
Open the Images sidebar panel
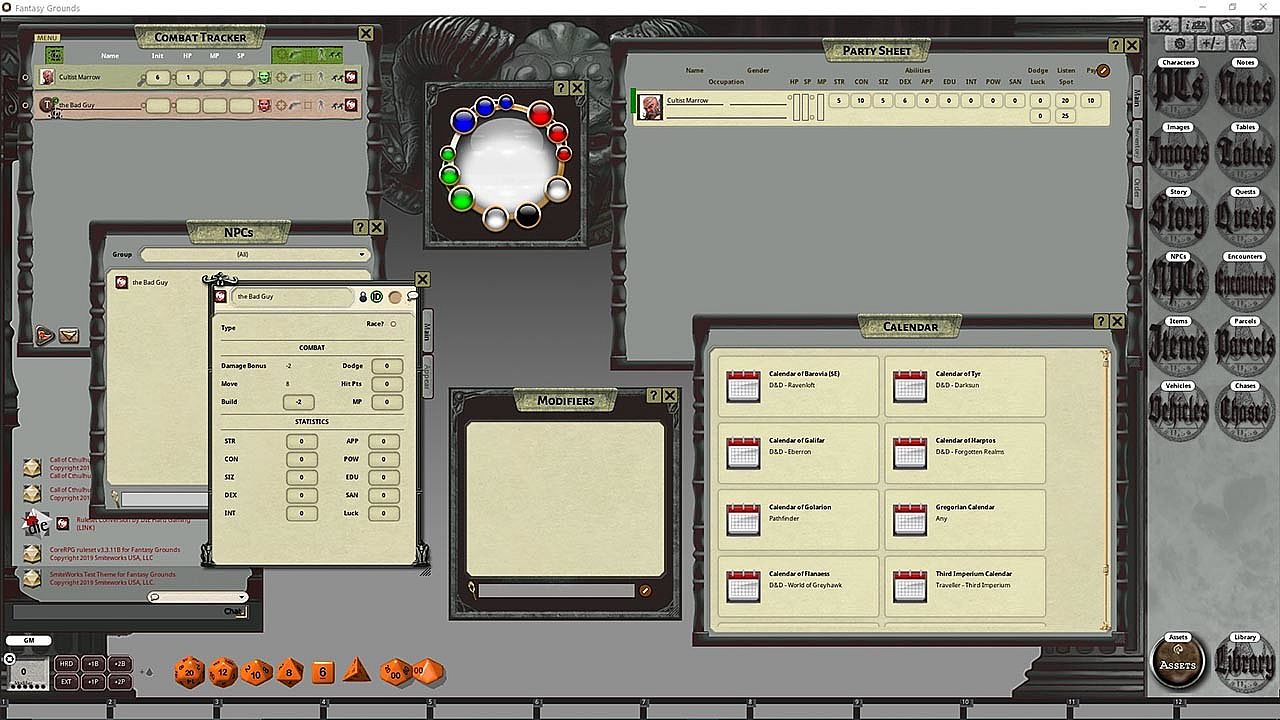(1178, 152)
